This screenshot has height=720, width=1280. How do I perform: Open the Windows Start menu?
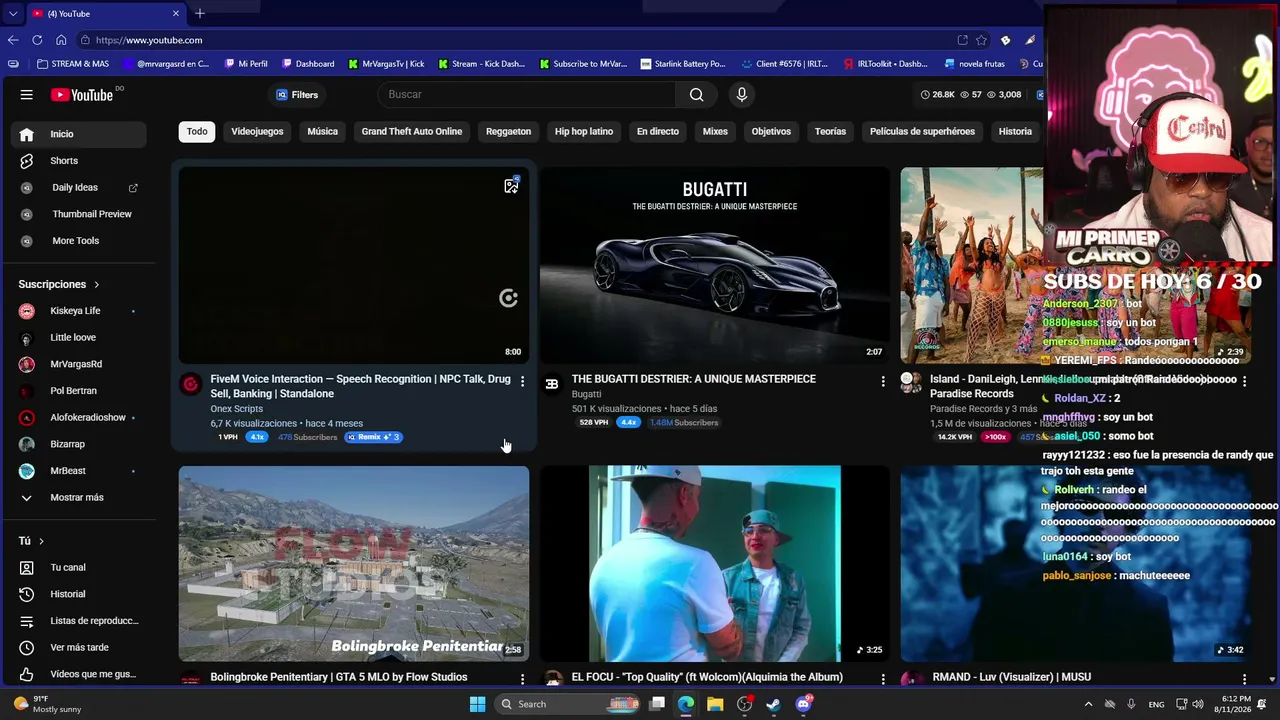coord(478,704)
